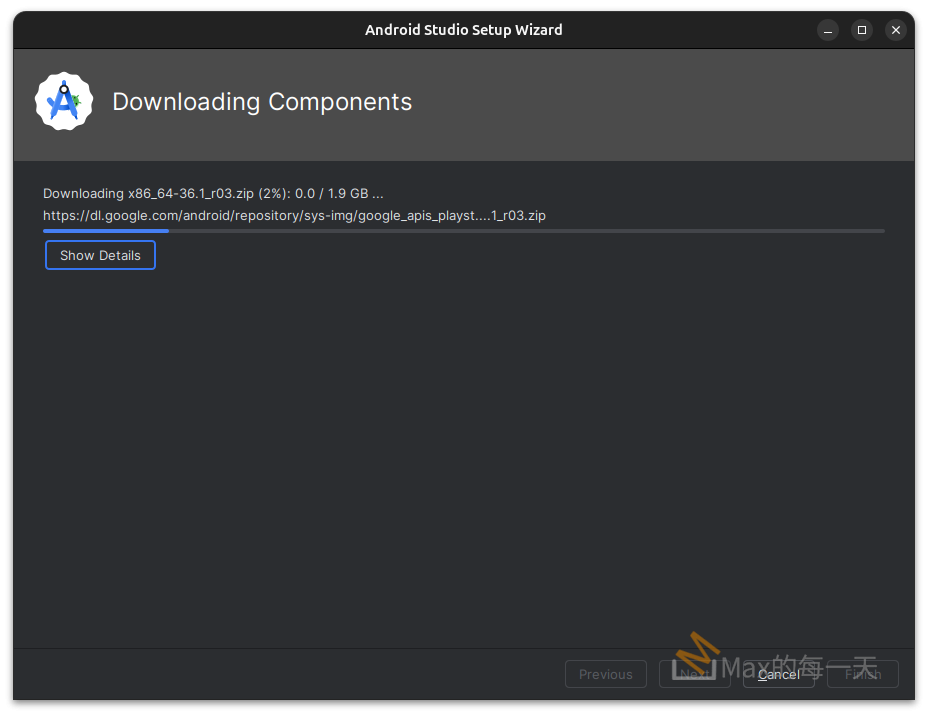Click the unfilled gray part of progress bar
The image size is (928, 716).
(520, 231)
